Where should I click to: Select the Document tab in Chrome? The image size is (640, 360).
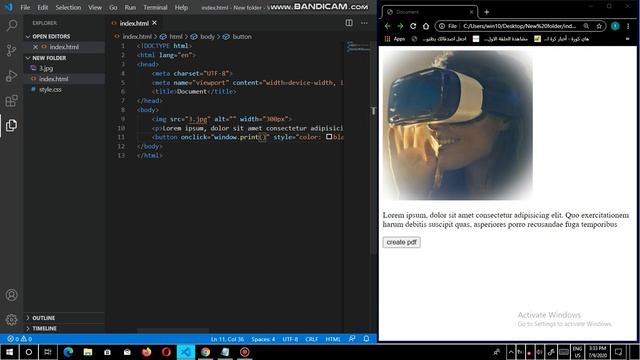pos(429,12)
